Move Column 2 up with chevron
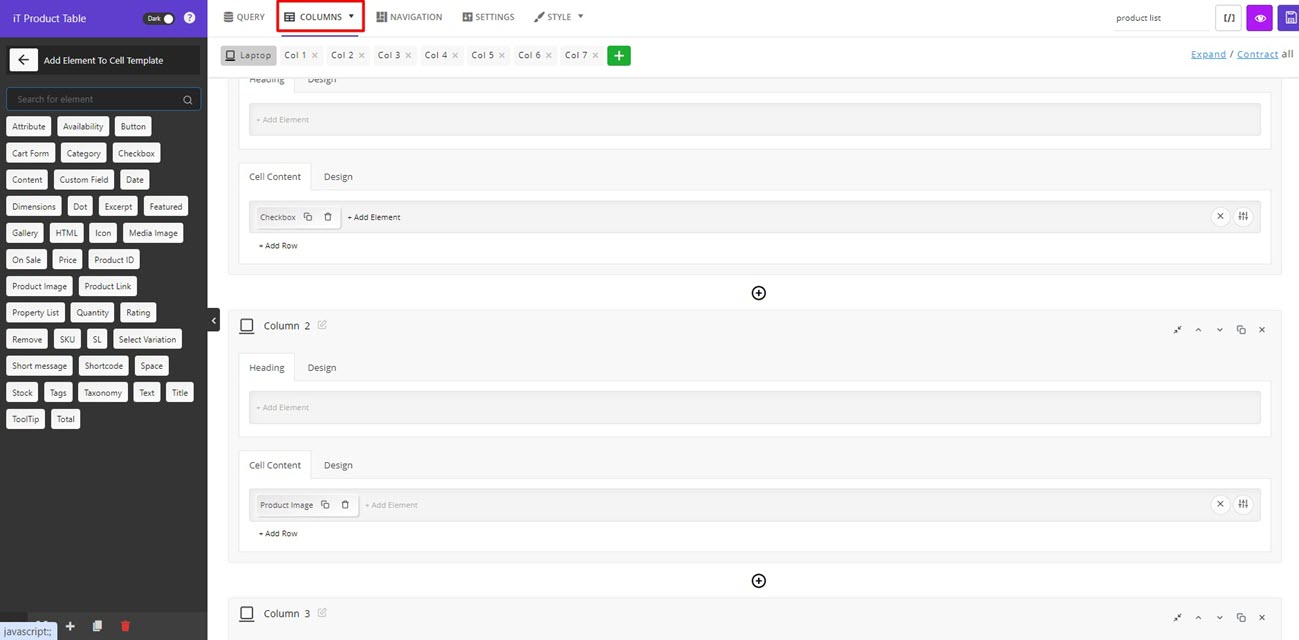 pyautogui.click(x=1198, y=330)
